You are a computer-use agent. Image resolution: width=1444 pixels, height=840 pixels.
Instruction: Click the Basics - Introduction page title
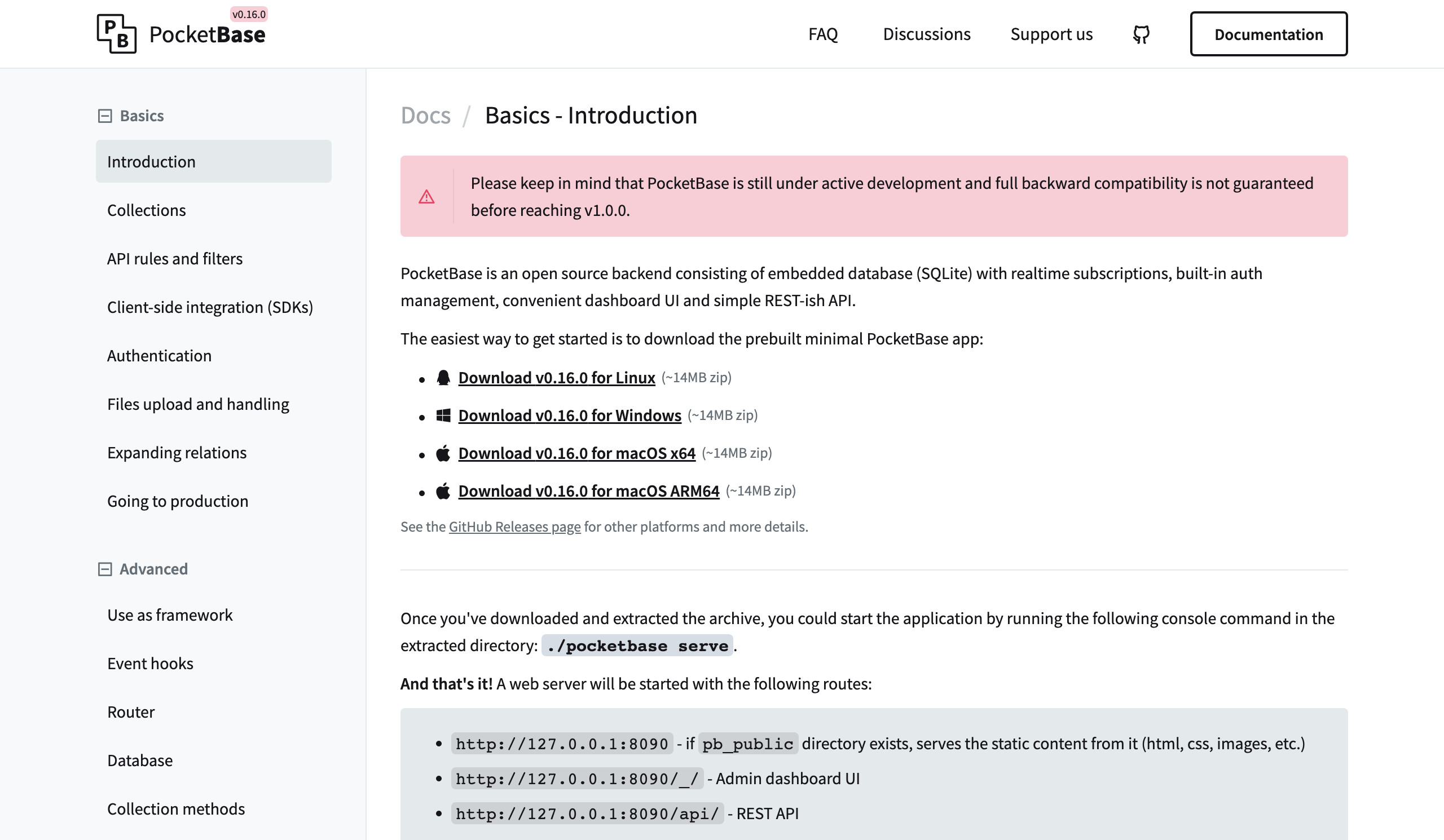[591, 116]
